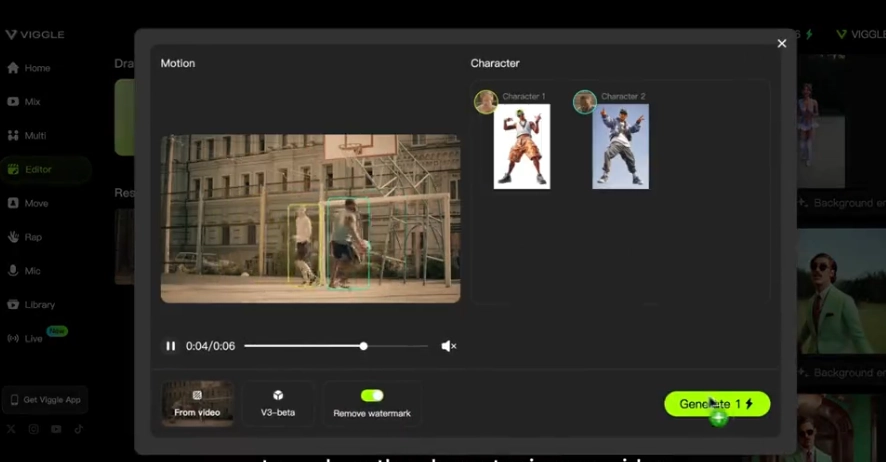Click the basketball motion video preview

310,219
